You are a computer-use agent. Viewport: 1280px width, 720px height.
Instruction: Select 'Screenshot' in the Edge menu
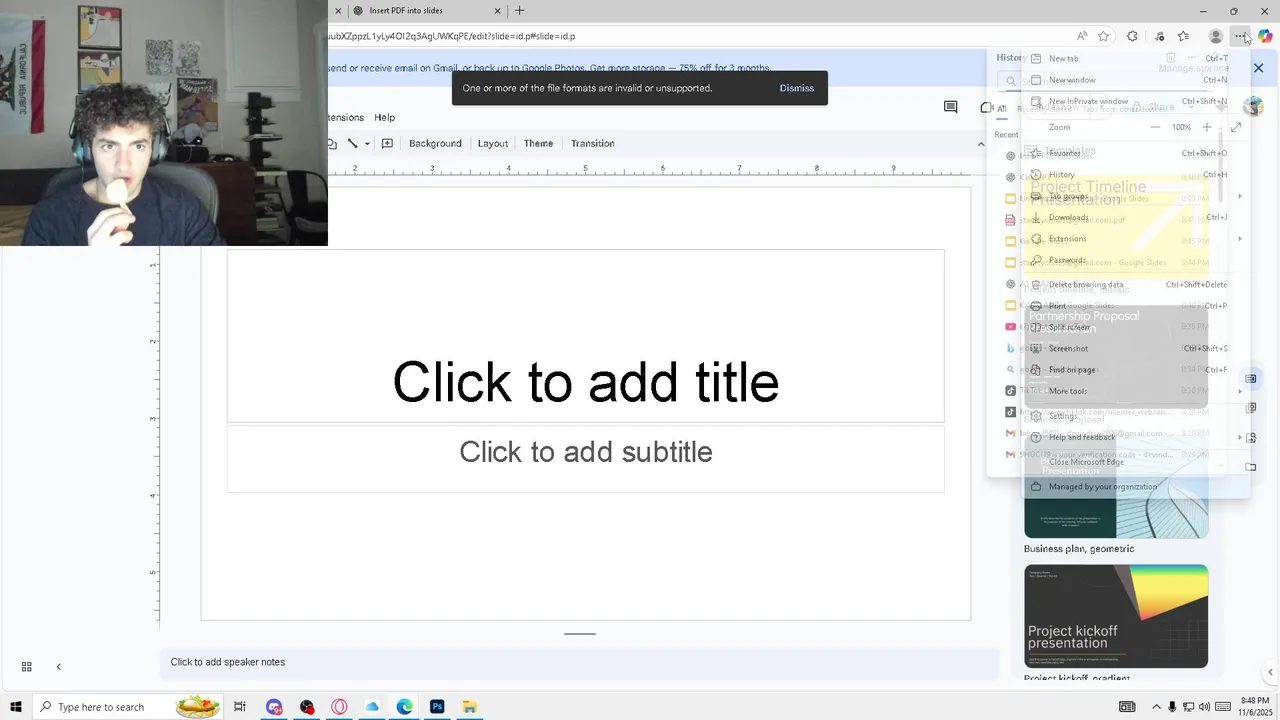click(x=1136, y=348)
